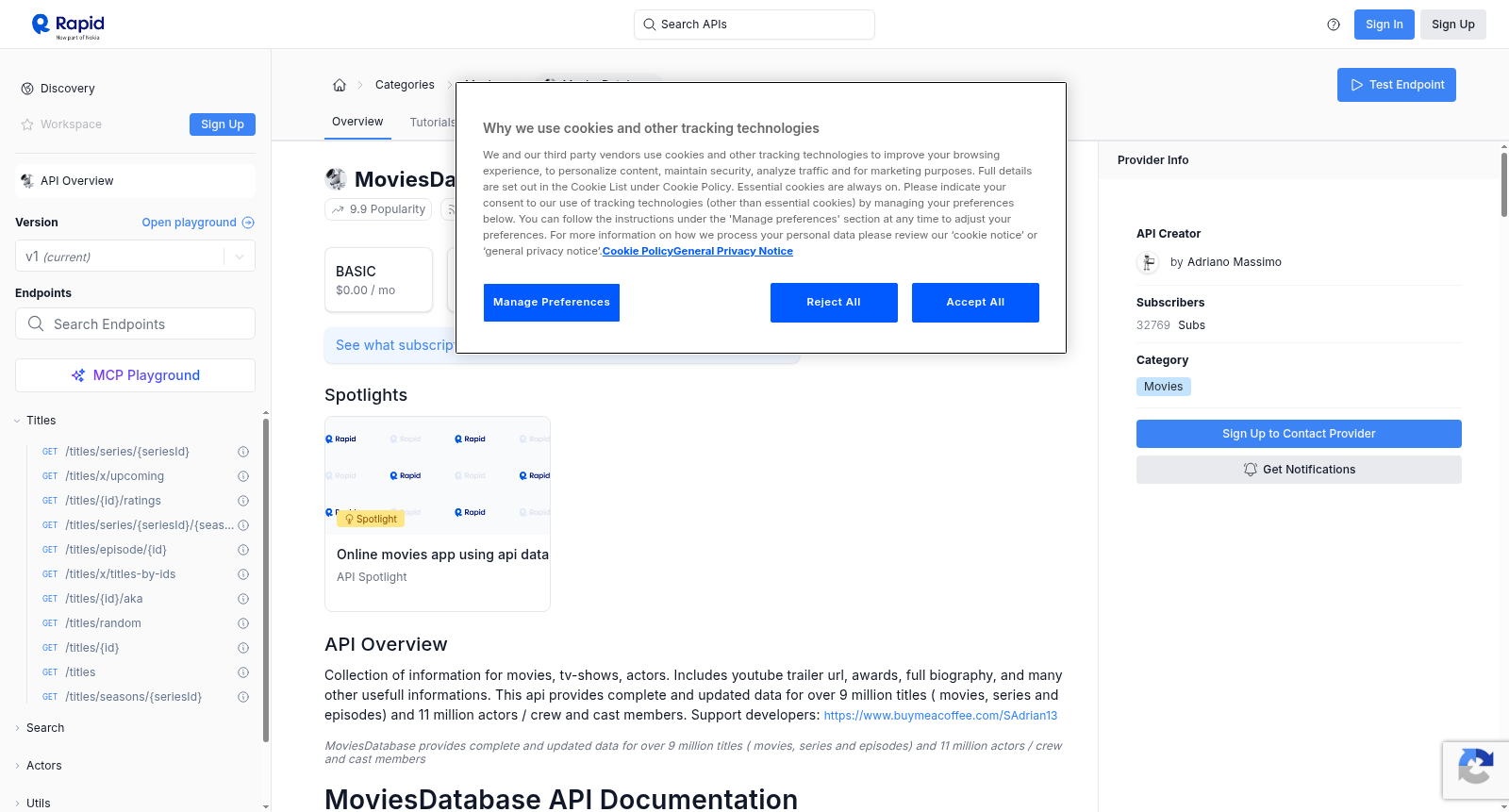Click the Get Notifications button
This screenshot has width=1509, height=812.
tap(1299, 470)
